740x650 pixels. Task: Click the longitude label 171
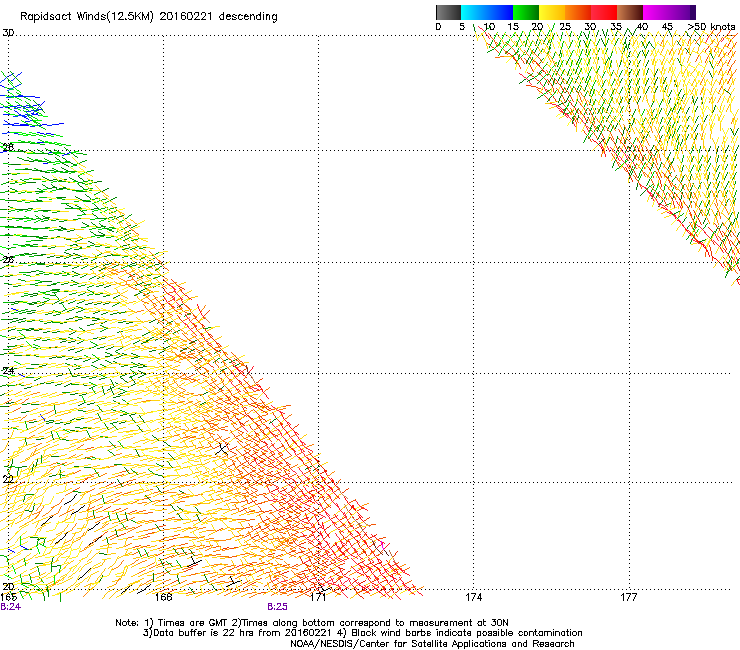point(318,597)
